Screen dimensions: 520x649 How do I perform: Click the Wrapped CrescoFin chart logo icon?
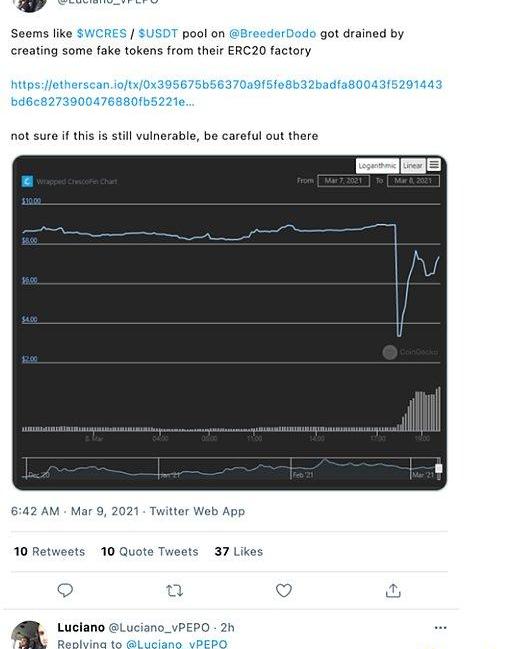pos(27,181)
